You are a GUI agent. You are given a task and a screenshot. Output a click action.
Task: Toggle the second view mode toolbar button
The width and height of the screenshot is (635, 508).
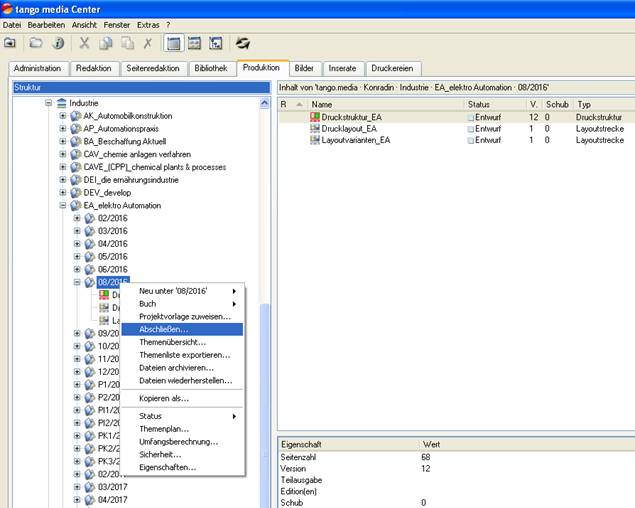pos(194,43)
